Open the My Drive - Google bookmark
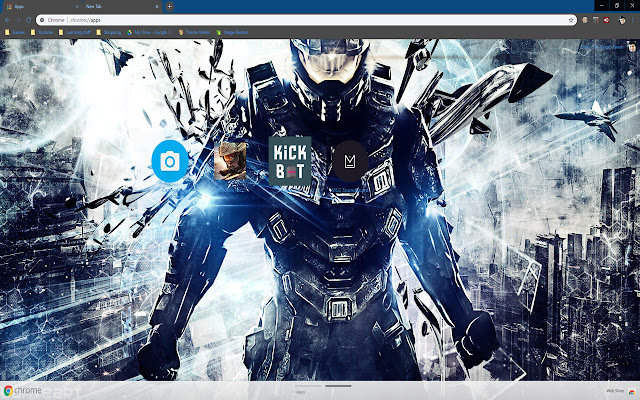The image size is (640, 400). [149, 32]
